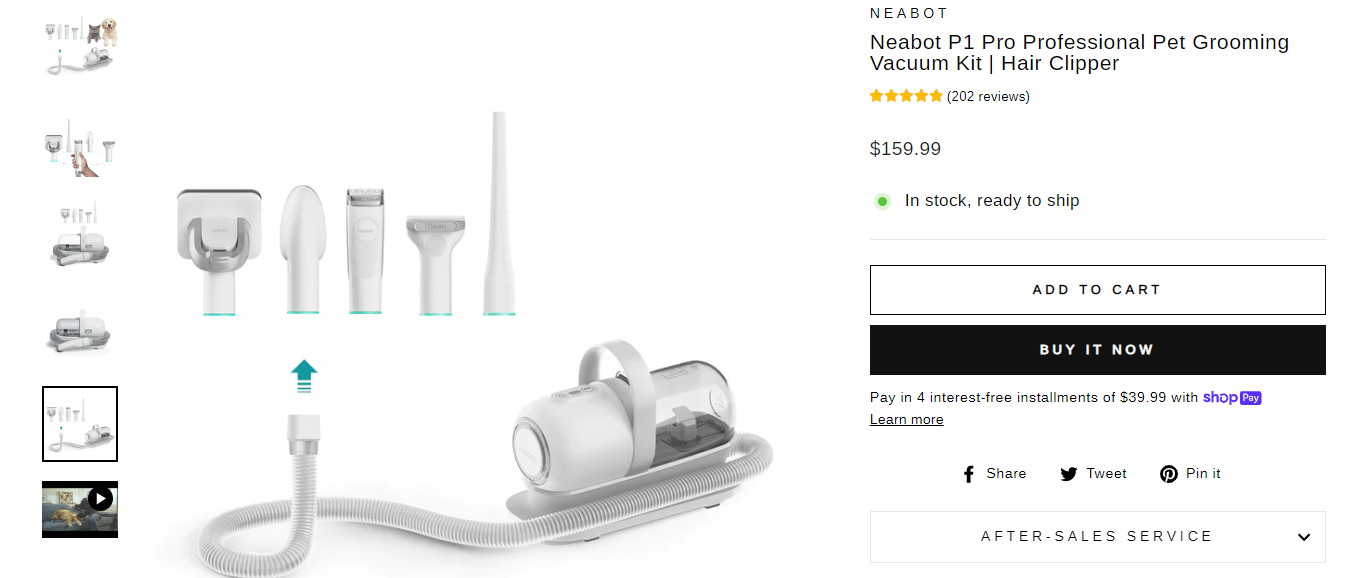Click the currently selected black-bordered thumbnail
The width and height of the screenshot is (1366, 578).
[80, 424]
